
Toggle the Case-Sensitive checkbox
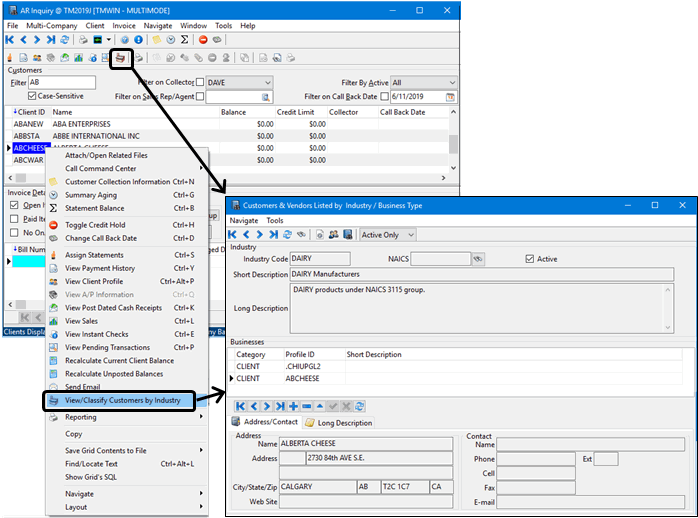pos(31,96)
